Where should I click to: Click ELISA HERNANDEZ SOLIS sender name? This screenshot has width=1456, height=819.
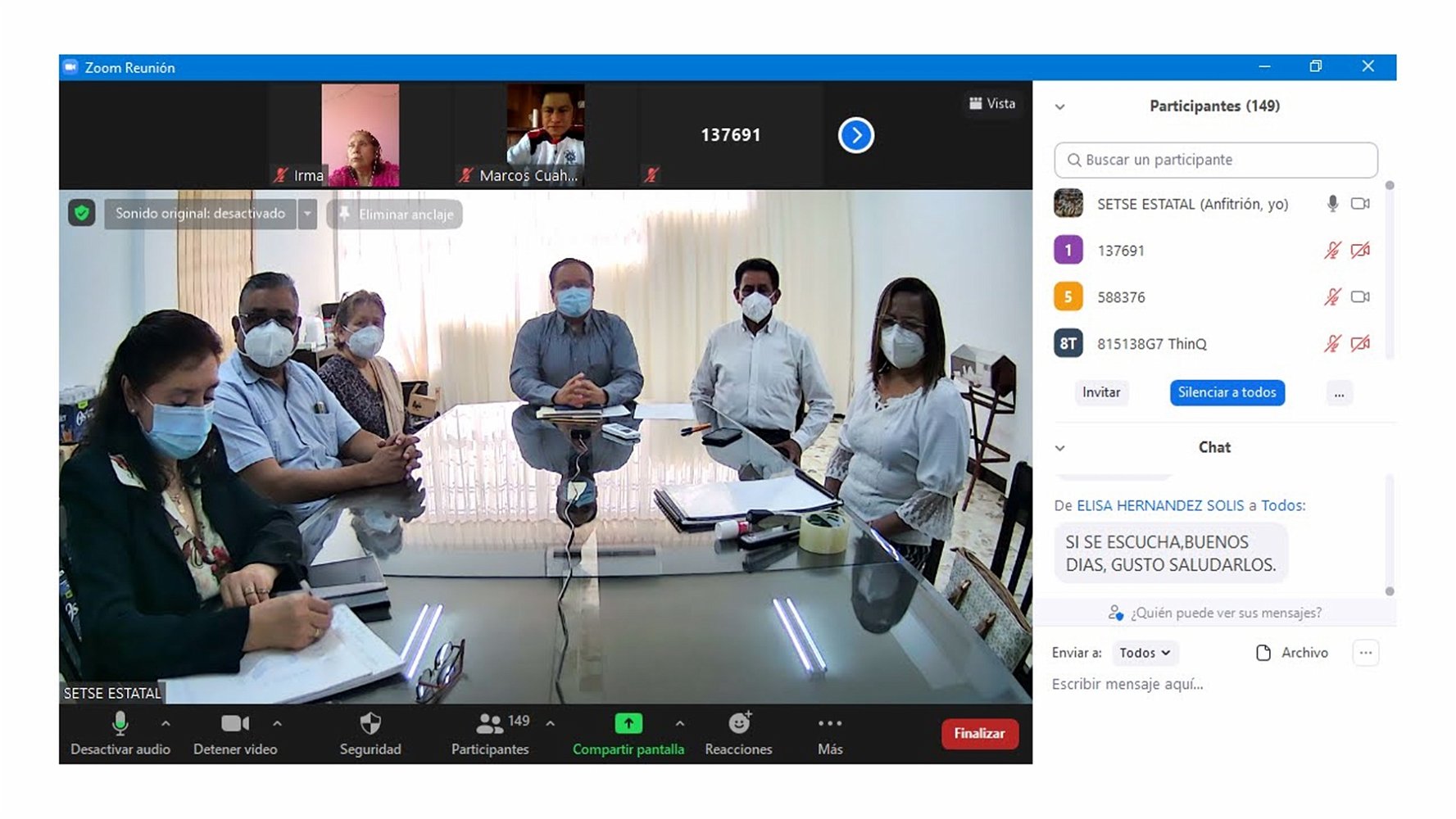[x=1160, y=505]
